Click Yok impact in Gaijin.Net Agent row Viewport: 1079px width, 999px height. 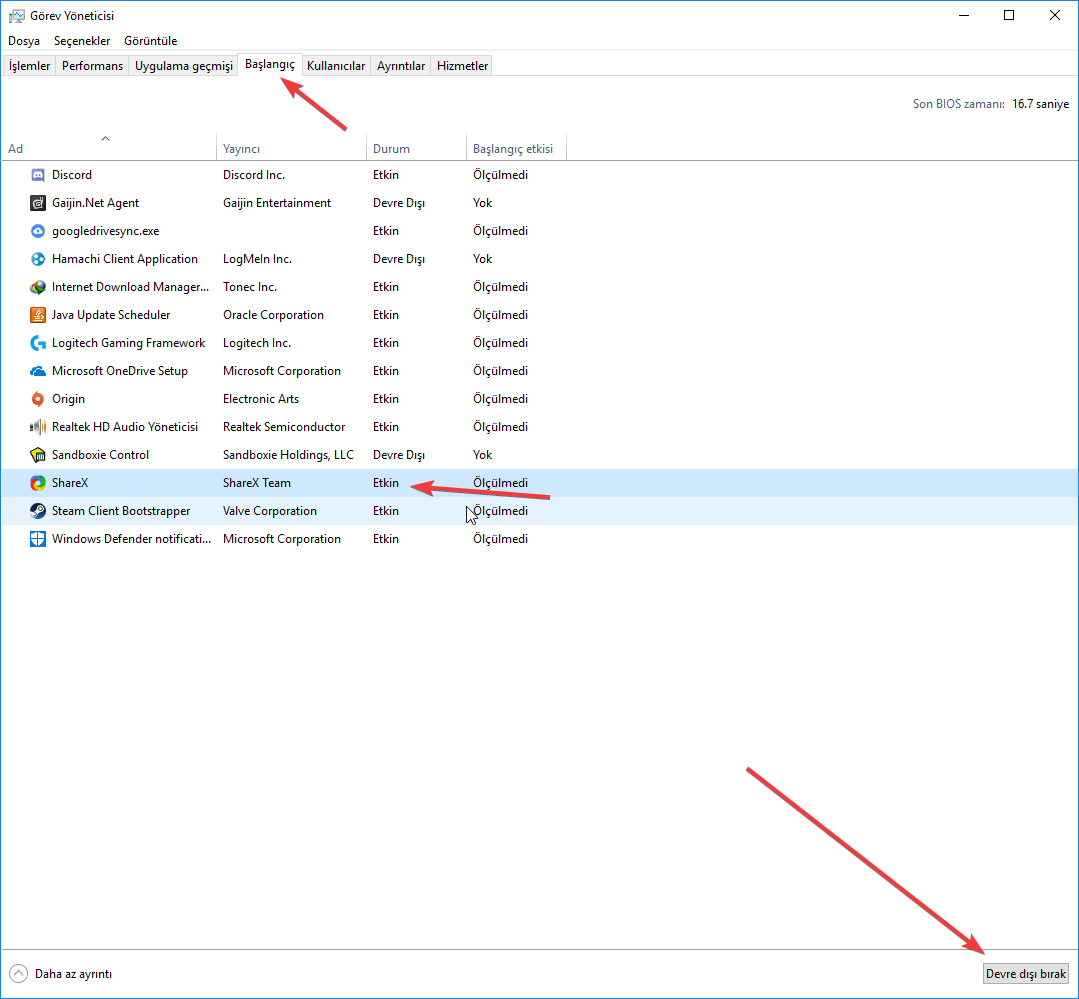point(482,203)
